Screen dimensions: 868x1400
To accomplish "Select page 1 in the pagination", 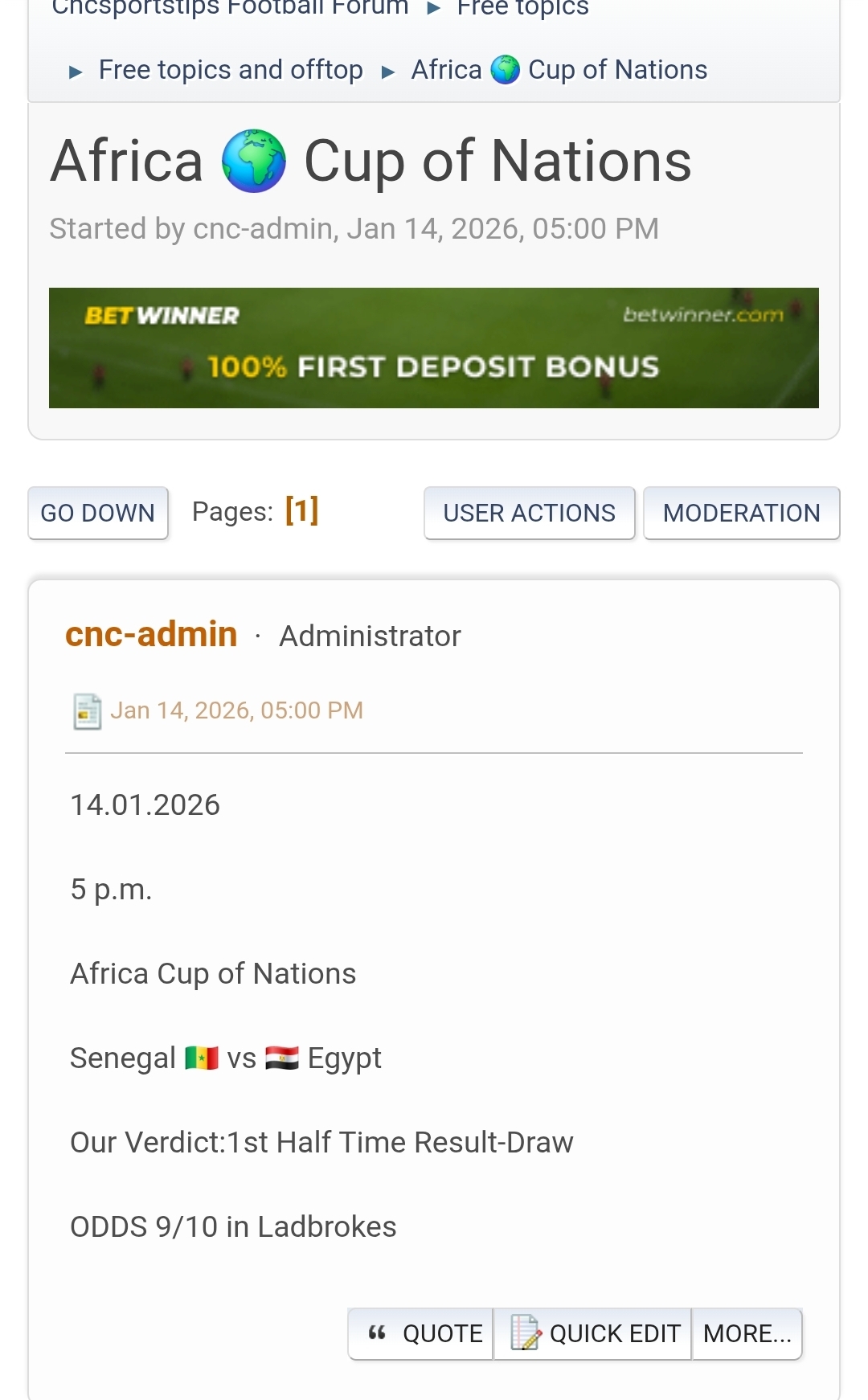I will [301, 510].
